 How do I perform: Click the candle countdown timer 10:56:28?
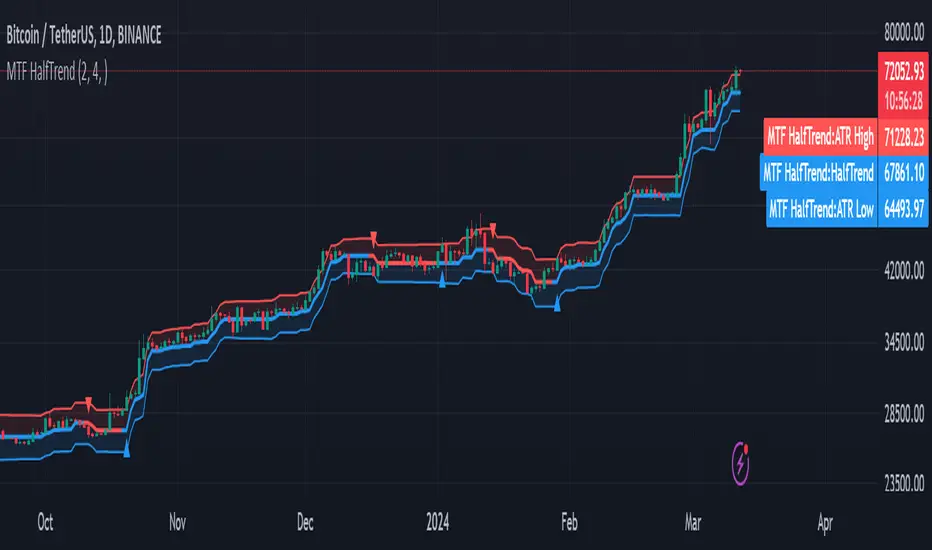(x=903, y=100)
